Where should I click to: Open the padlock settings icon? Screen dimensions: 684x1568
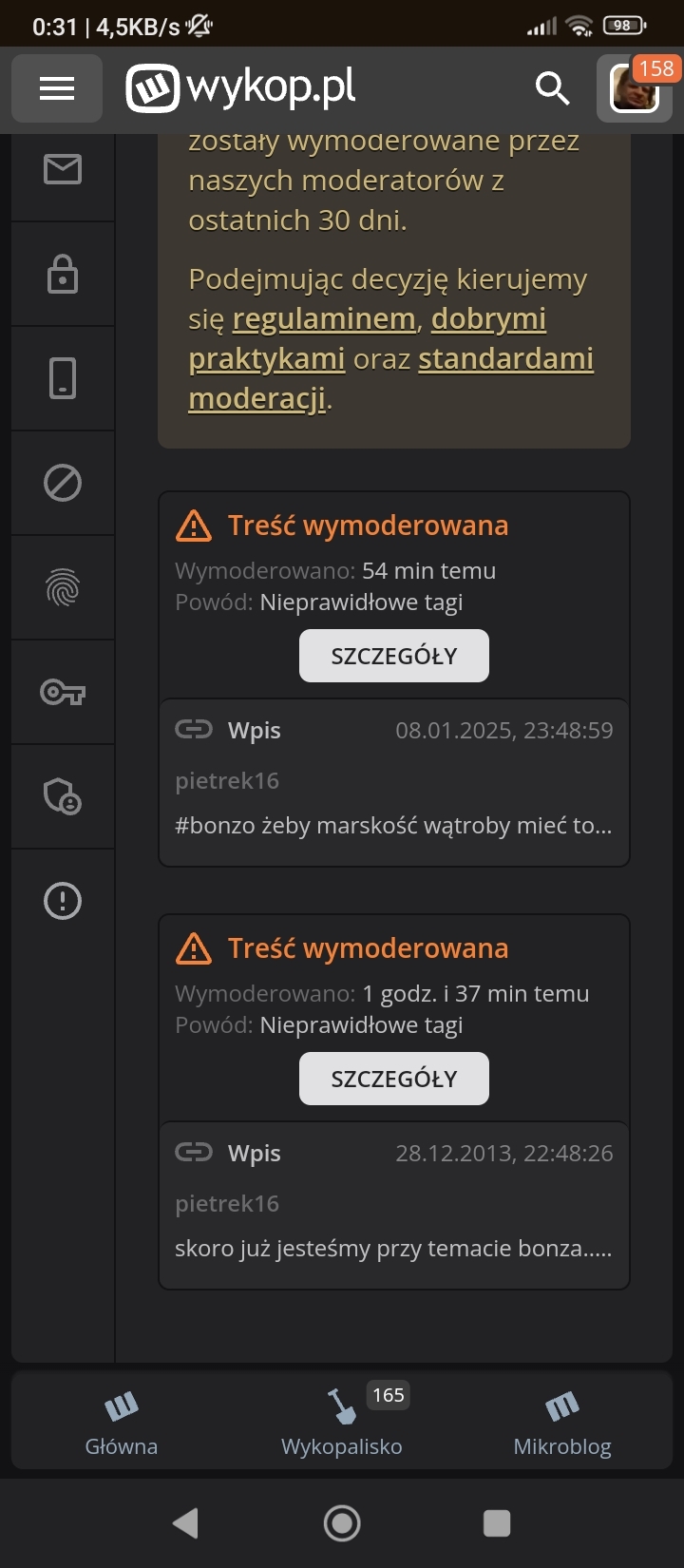coord(63,275)
